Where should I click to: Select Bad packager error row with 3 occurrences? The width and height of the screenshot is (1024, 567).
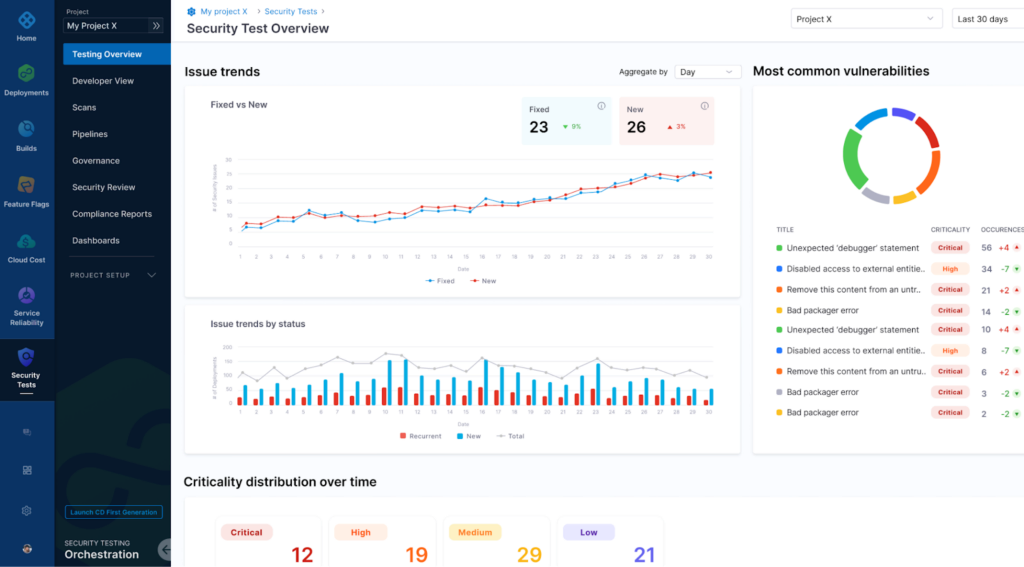pos(899,392)
